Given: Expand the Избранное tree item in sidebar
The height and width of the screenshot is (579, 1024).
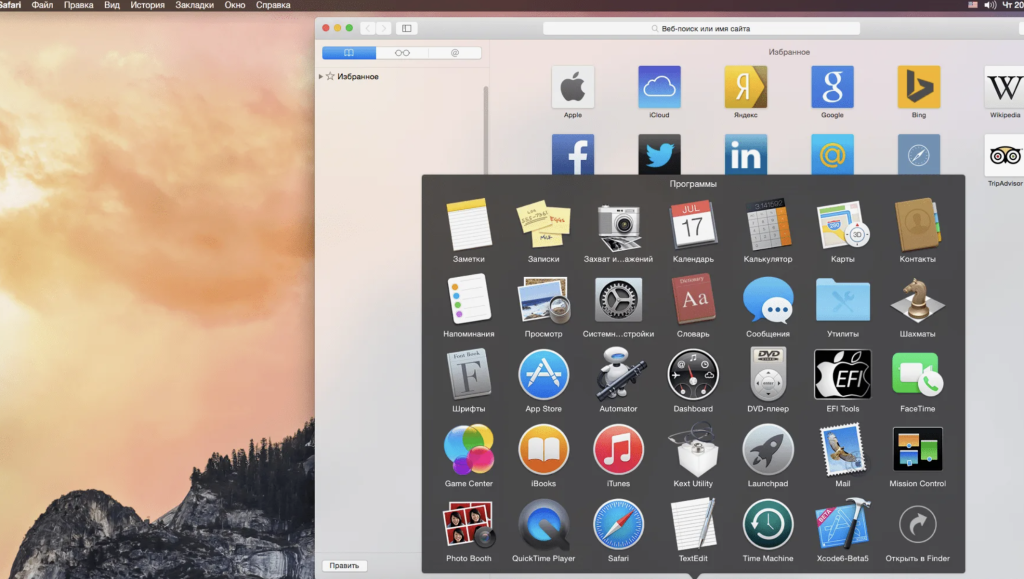Looking at the screenshot, I should click(321, 76).
